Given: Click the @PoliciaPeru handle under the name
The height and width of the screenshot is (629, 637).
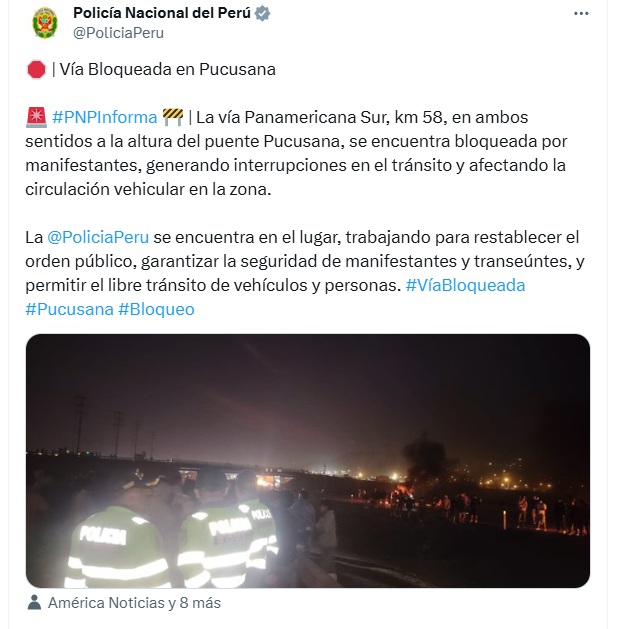Looking at the screenshot, I should pyautogui.click(x=118, y=33).
